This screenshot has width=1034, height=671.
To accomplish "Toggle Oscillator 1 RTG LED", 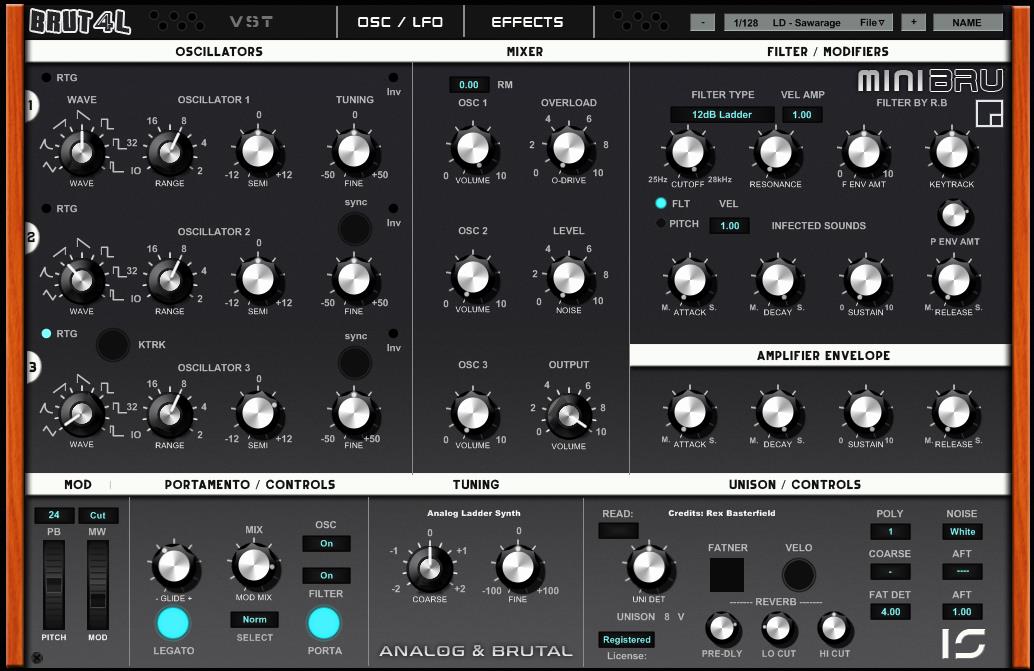I will coord(46,78).
